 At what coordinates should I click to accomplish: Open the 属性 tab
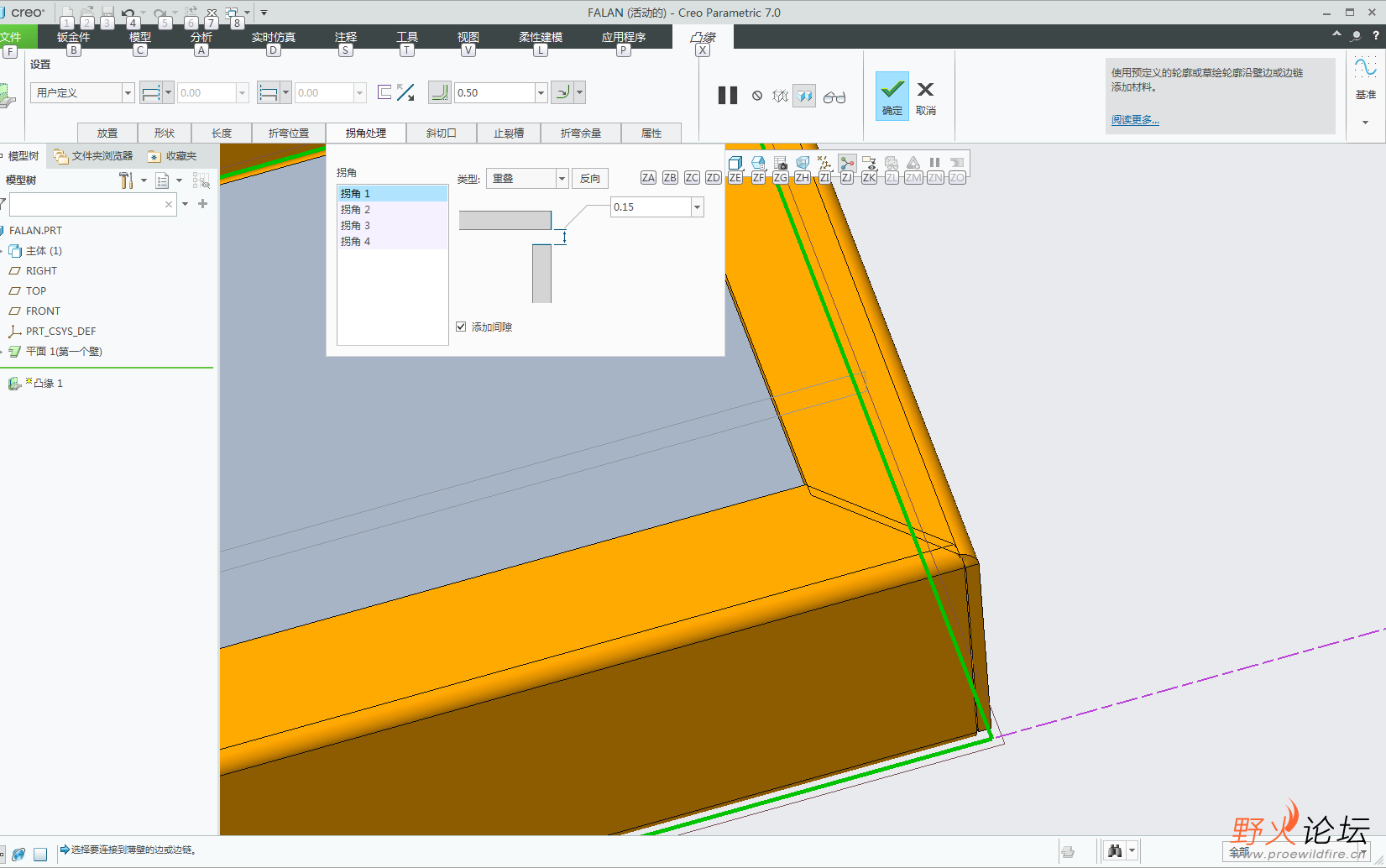point(651,133)
